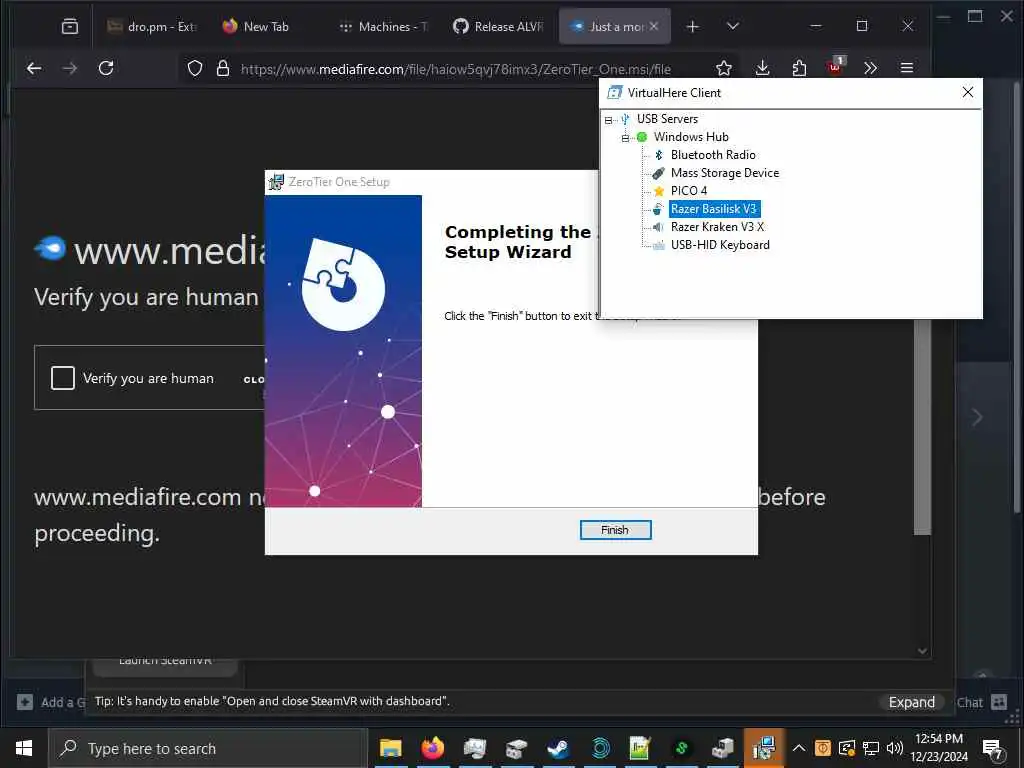Click the mouse icon beside Razer Basilisk V3
Screen dimensions: 1024x768
coord(658,209)
